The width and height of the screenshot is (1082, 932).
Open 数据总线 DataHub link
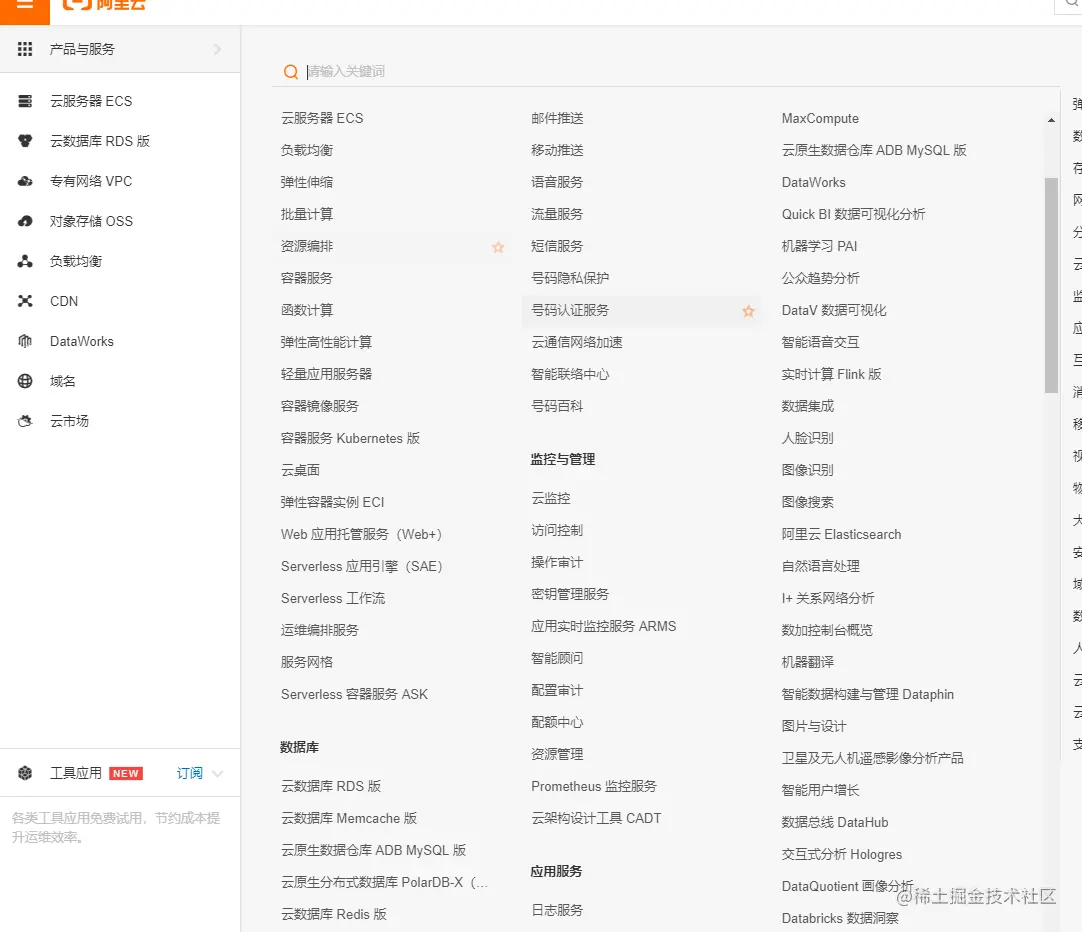[x=835, y=822]
